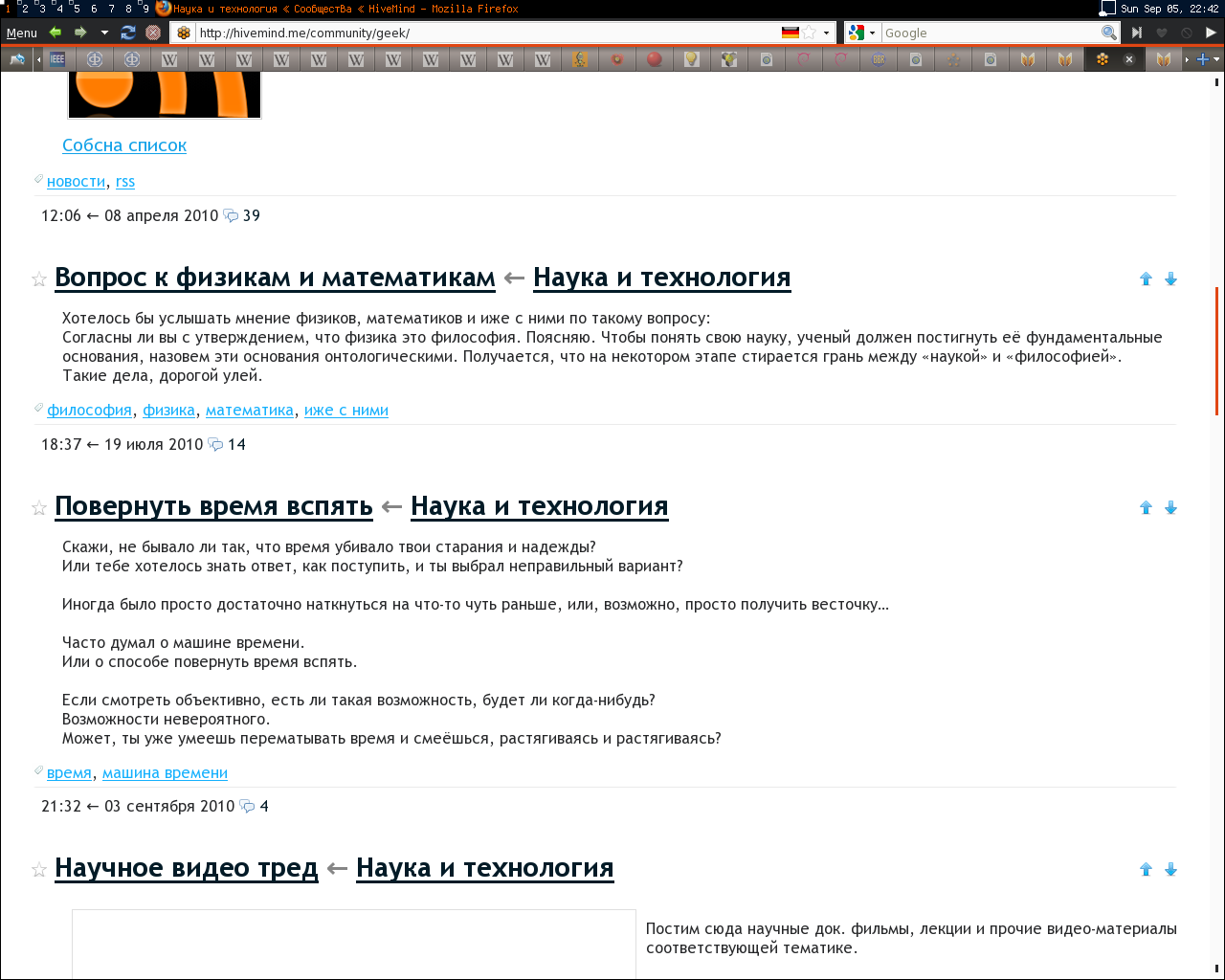Favorite the 'Вопрос к физикам и математикам' post

39,279
